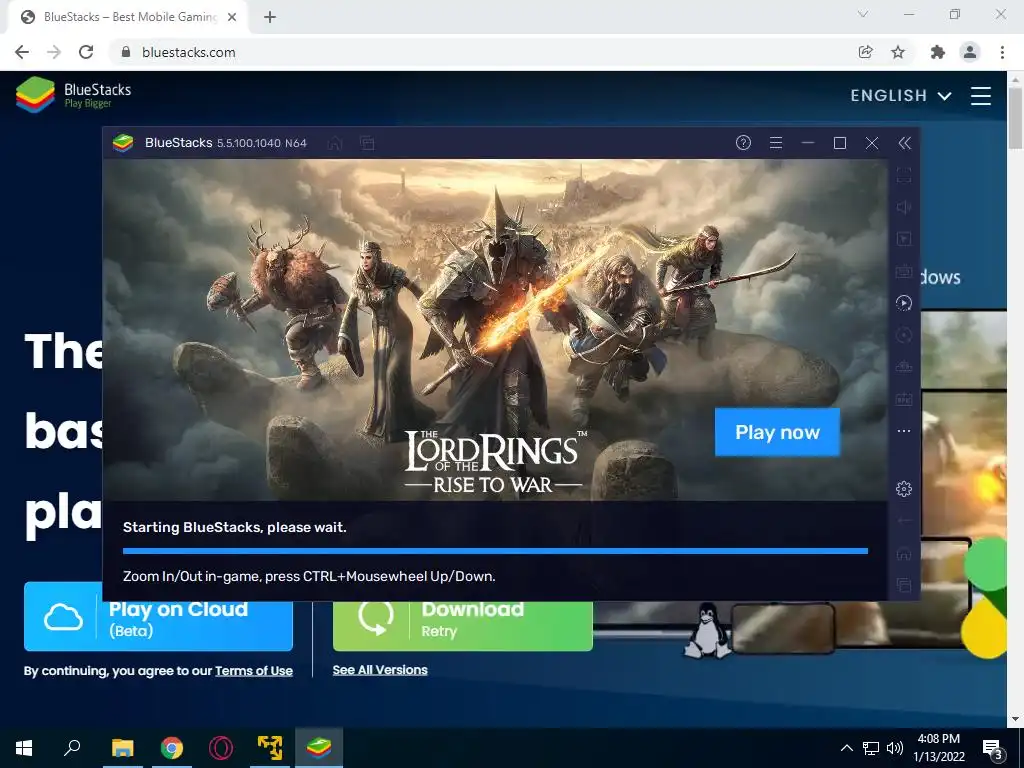
Task: Click the sync operations play-circle icon
Action: (x=904, y=303)
